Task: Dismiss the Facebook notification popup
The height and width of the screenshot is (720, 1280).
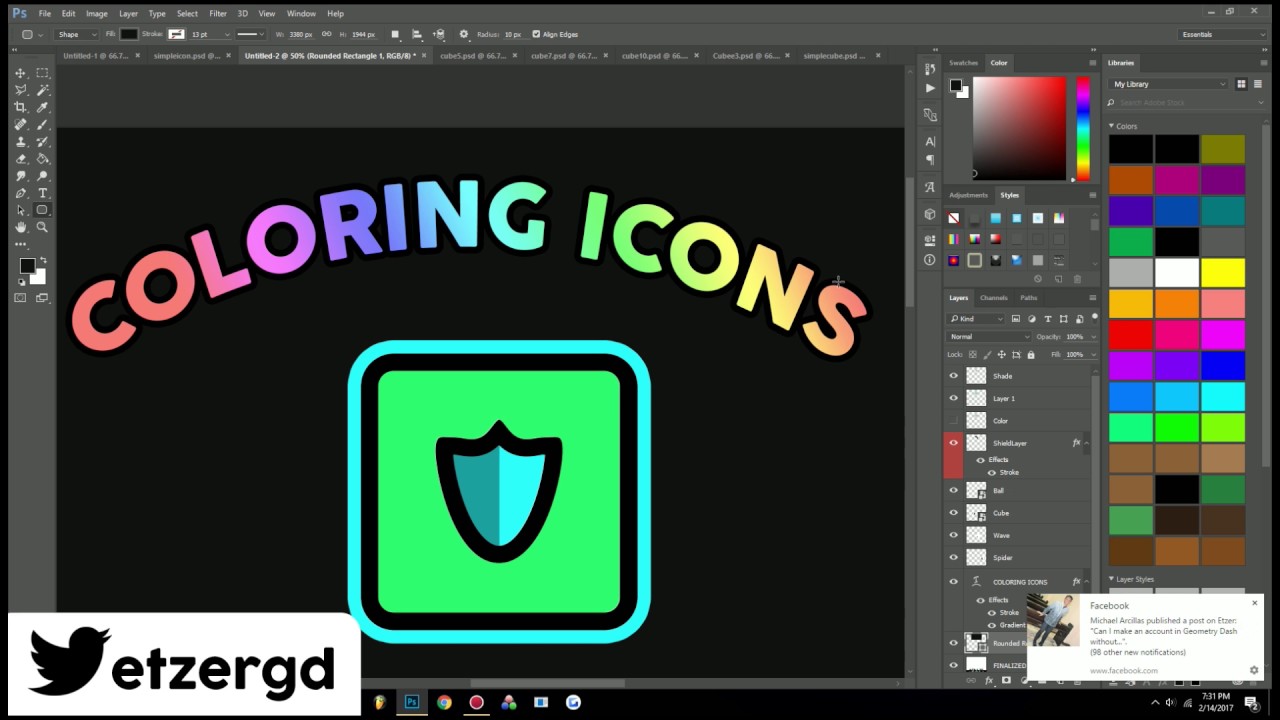Action: [x=1255, y=603]
